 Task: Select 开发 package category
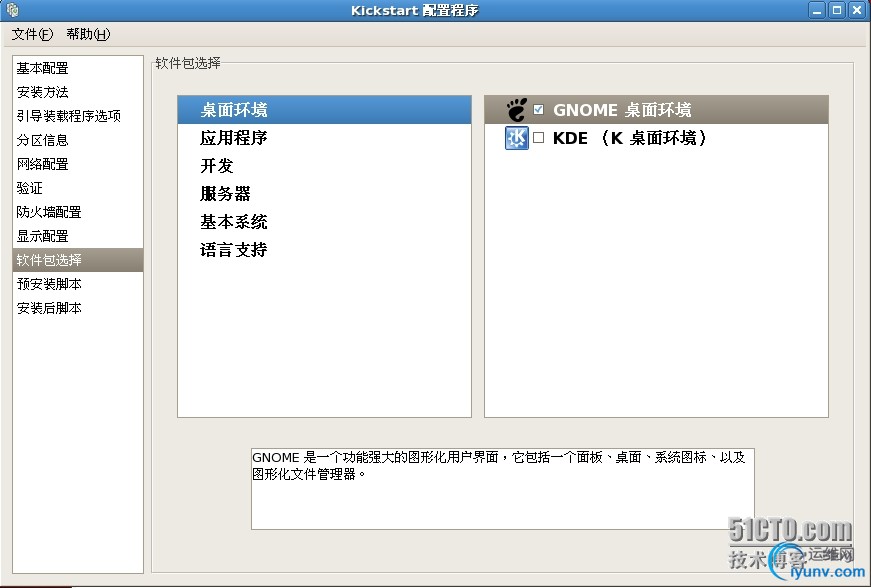point(324,165)
